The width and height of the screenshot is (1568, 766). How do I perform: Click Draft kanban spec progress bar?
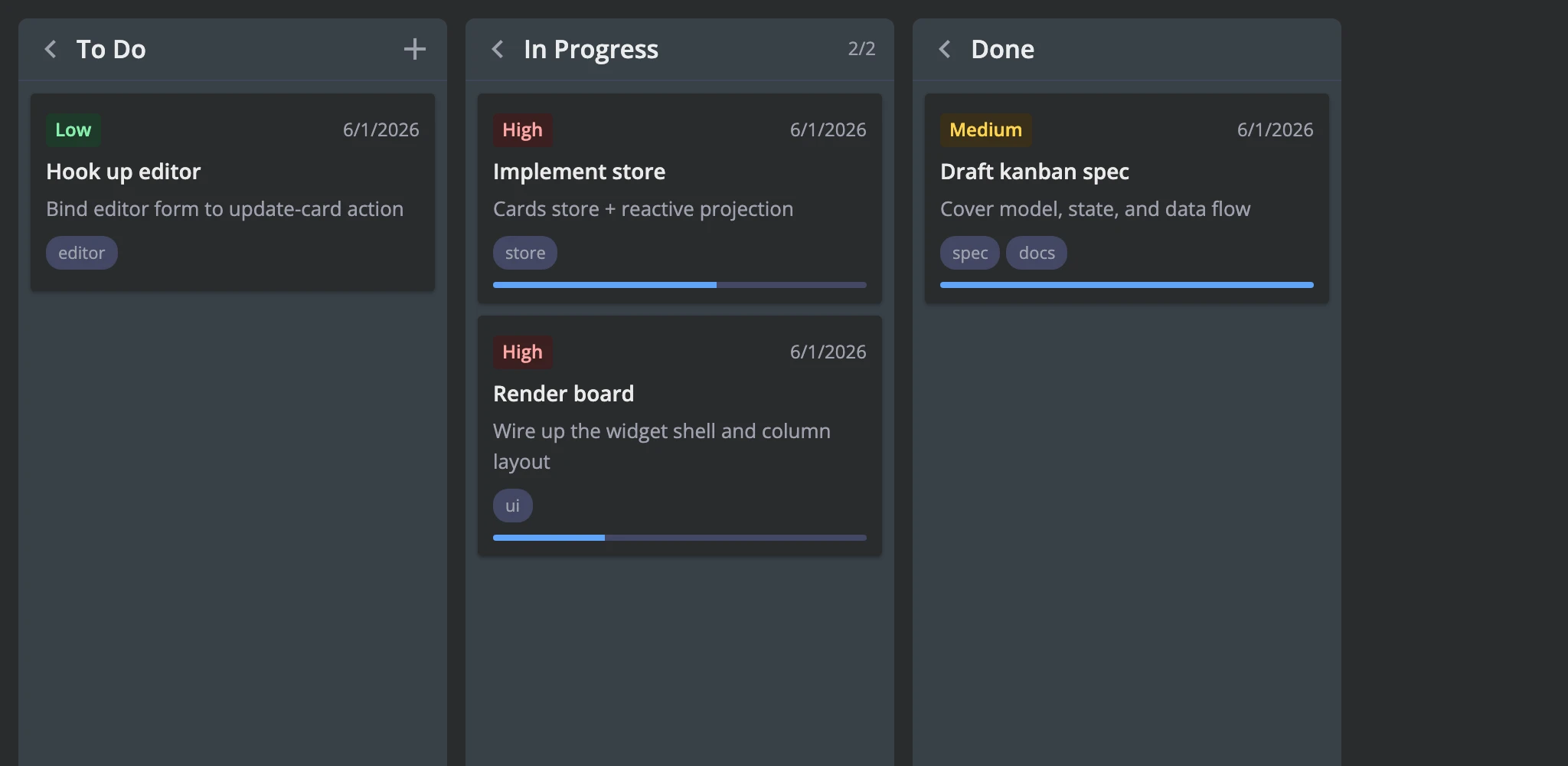(x=1127, y=285)
